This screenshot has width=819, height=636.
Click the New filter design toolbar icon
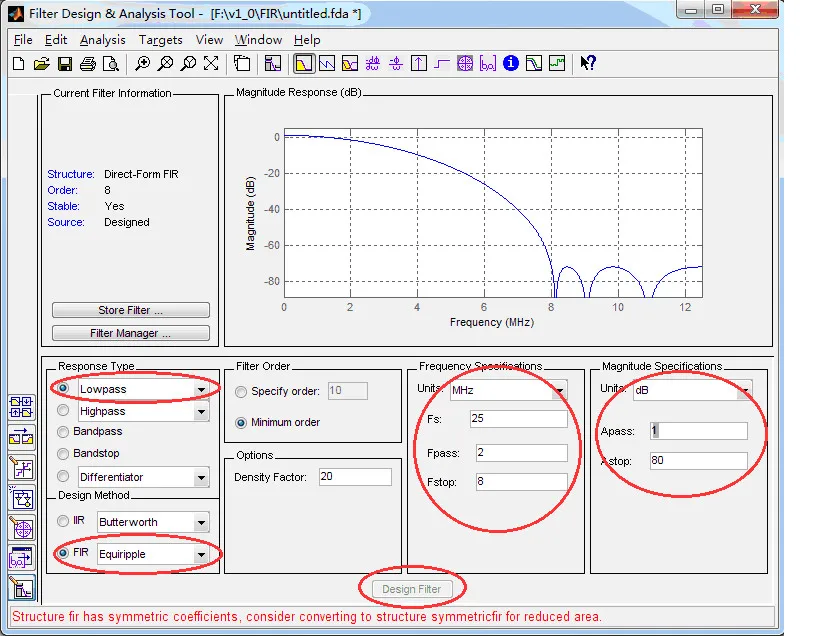[x=19, y=64]
